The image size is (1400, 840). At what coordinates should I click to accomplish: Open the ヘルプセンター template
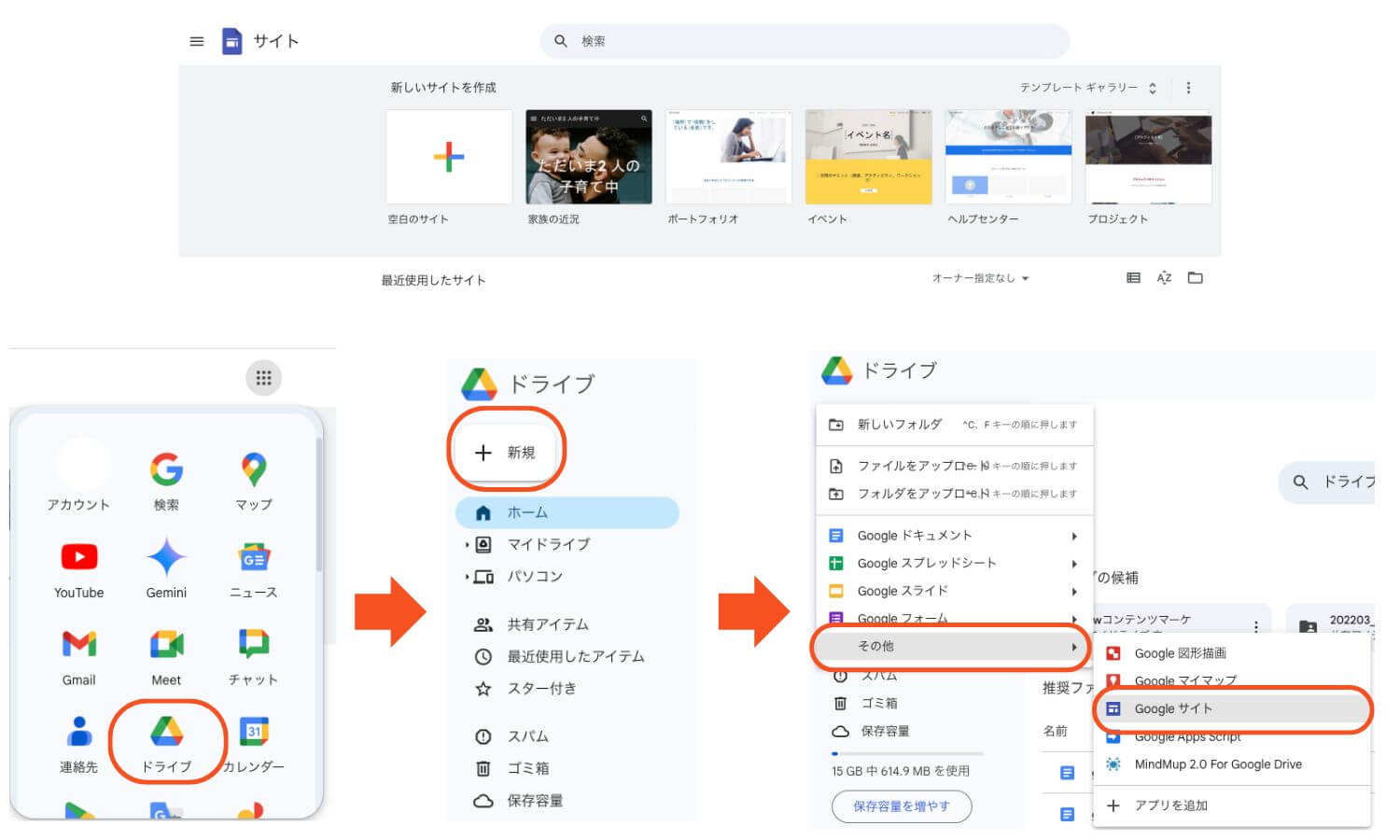click(1009, 157)
